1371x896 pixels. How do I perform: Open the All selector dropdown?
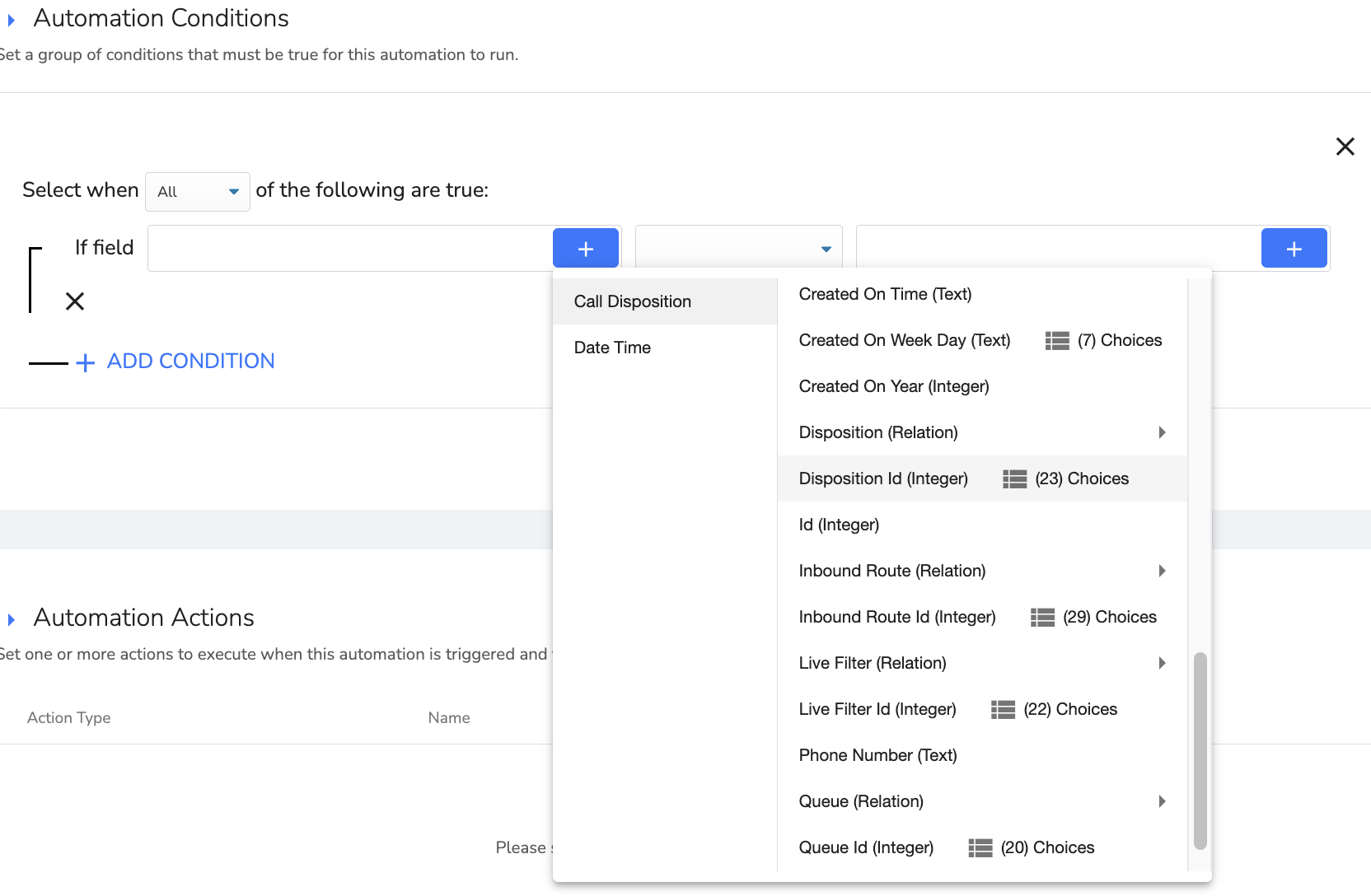tap(198, 192)
